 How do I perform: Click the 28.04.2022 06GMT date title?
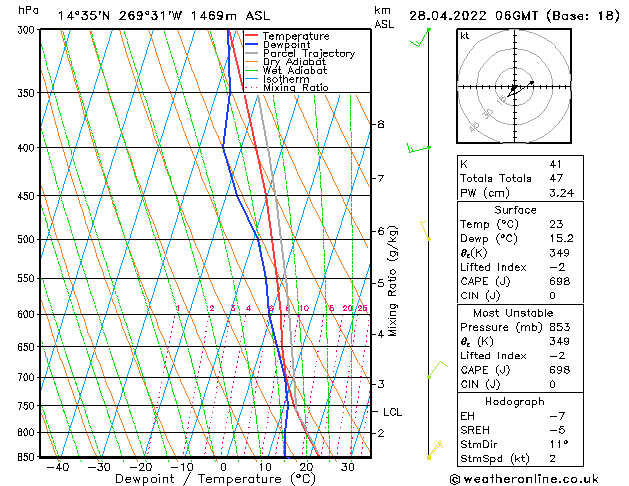pos(513,15)
